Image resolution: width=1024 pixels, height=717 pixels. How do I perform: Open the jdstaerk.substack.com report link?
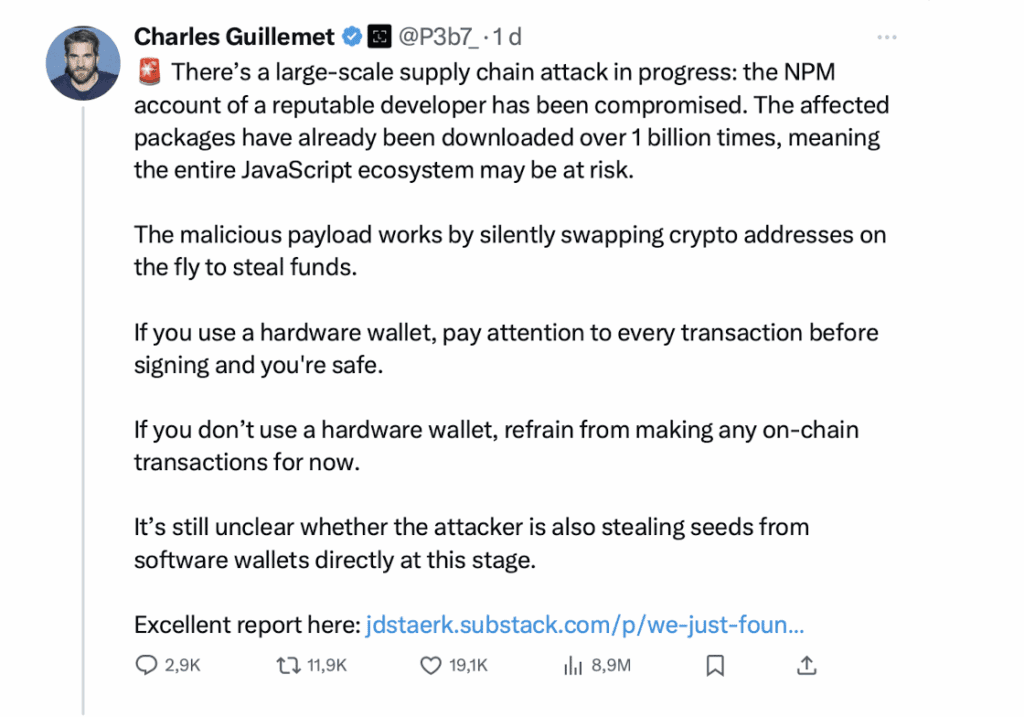[587, 624]
